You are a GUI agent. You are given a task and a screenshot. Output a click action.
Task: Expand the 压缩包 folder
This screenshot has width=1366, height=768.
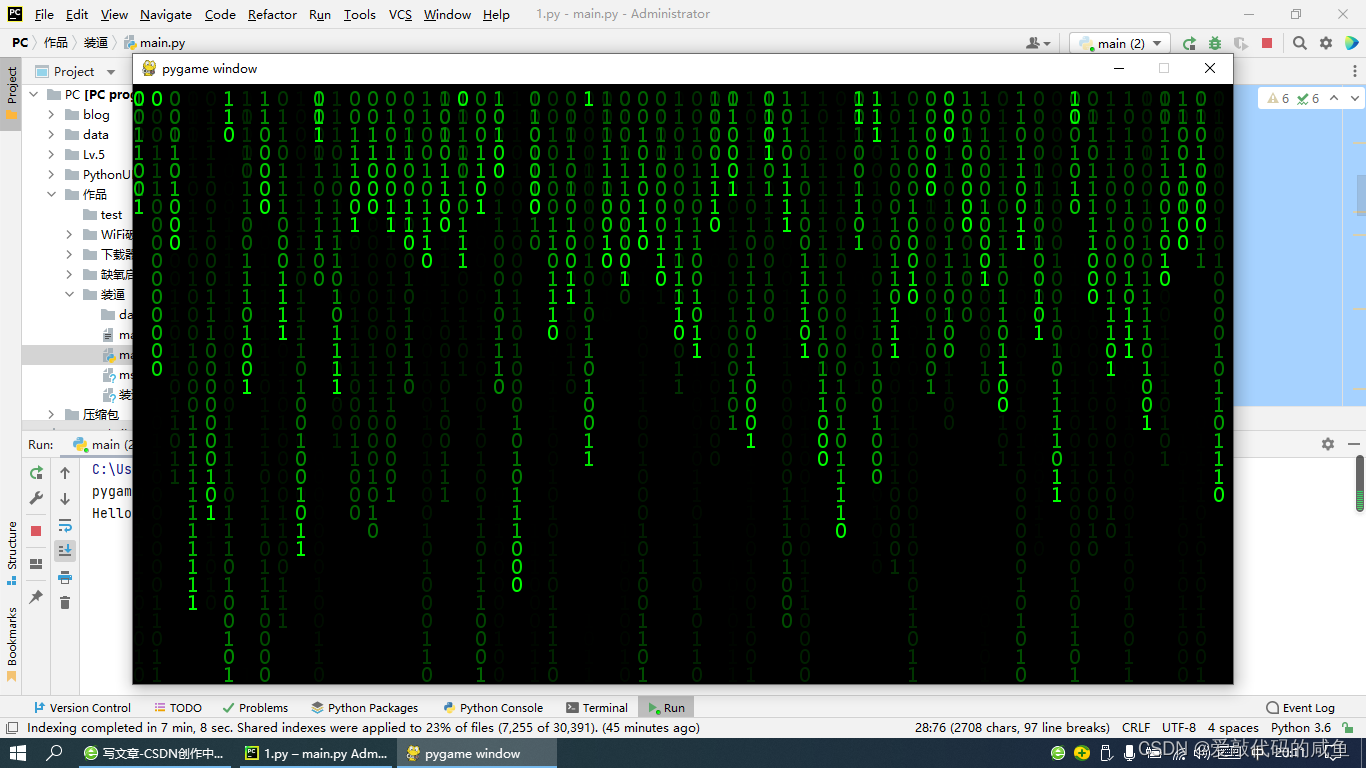pos(52,414)
